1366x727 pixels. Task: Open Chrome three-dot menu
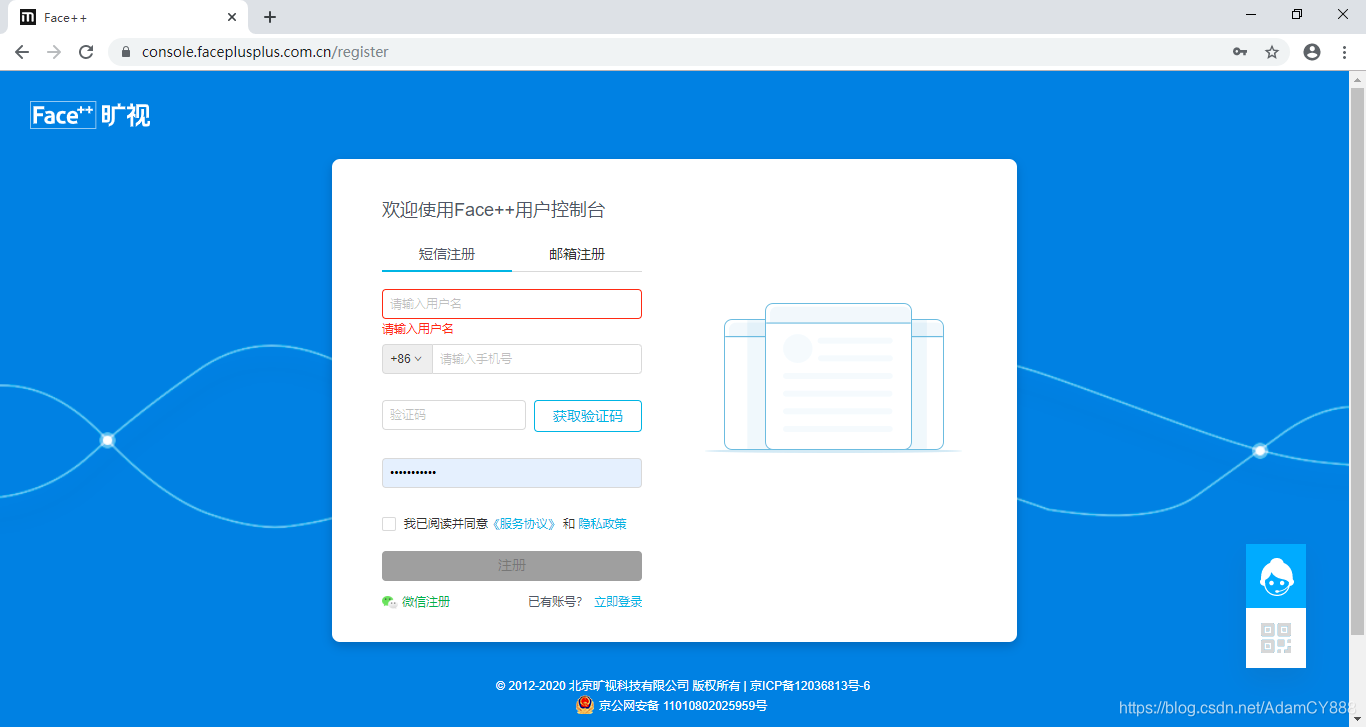(1344, 52)
